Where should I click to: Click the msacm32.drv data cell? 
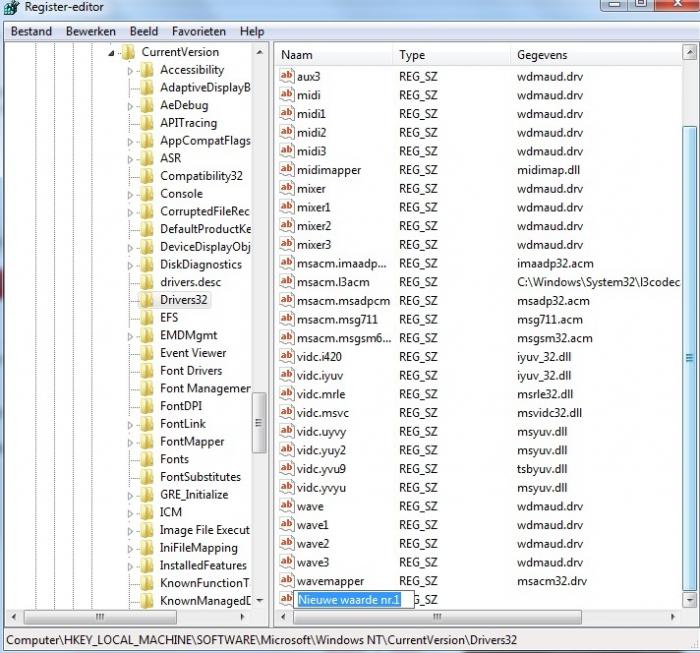point(552,581)
